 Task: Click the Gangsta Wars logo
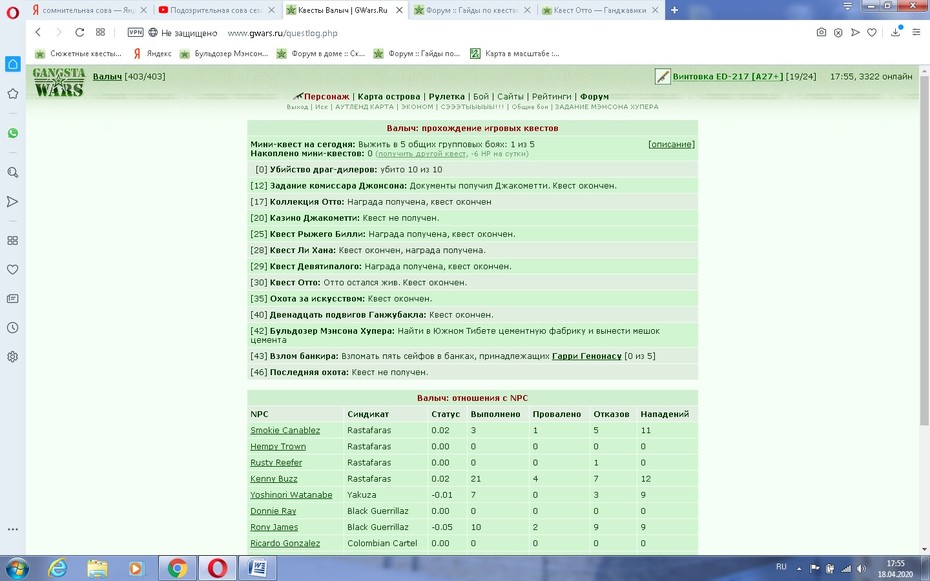[59, 82]
